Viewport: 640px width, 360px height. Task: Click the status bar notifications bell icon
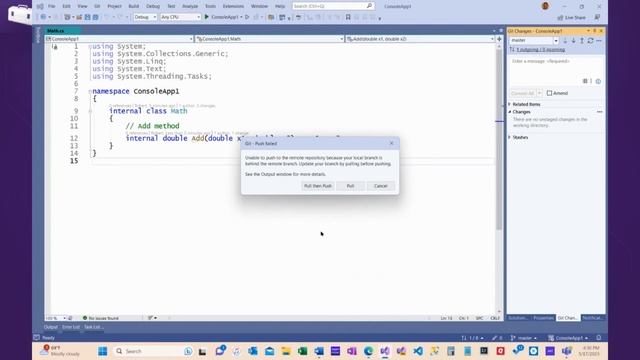[599, 338]
